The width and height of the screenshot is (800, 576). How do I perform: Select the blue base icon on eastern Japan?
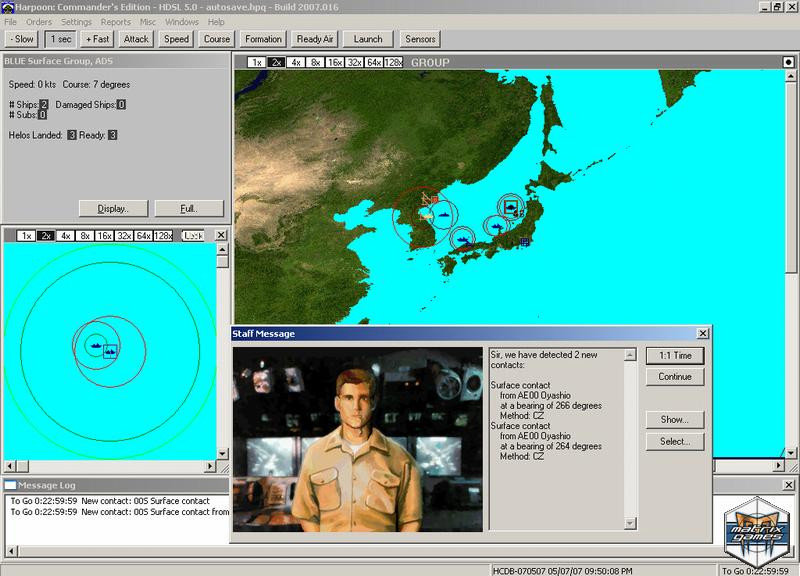[x=524, y=241]
